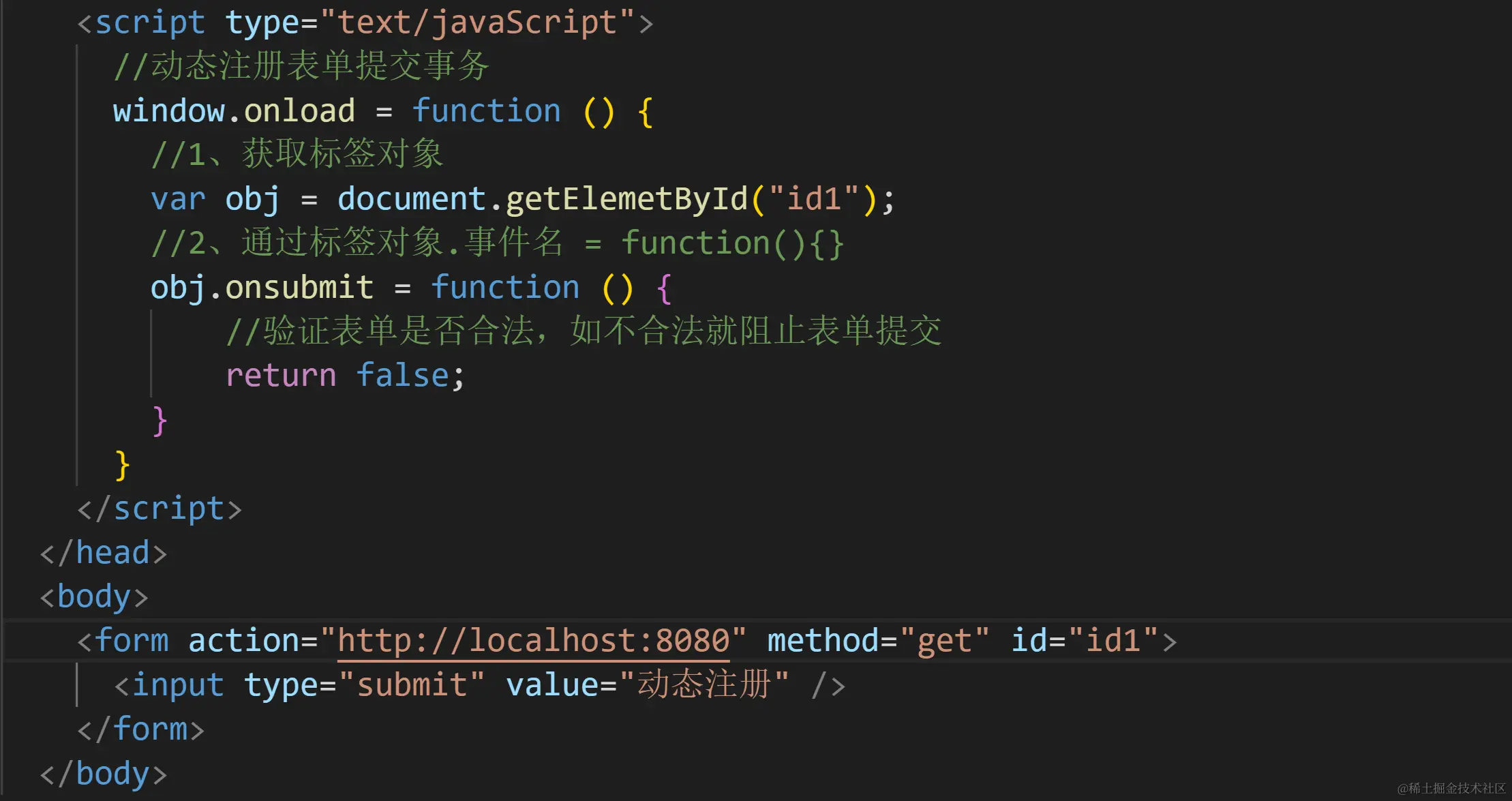Click the 动态注册 value string
Image resolution: width=1512 pixels, height=801 pixels.
click(704, 685)
